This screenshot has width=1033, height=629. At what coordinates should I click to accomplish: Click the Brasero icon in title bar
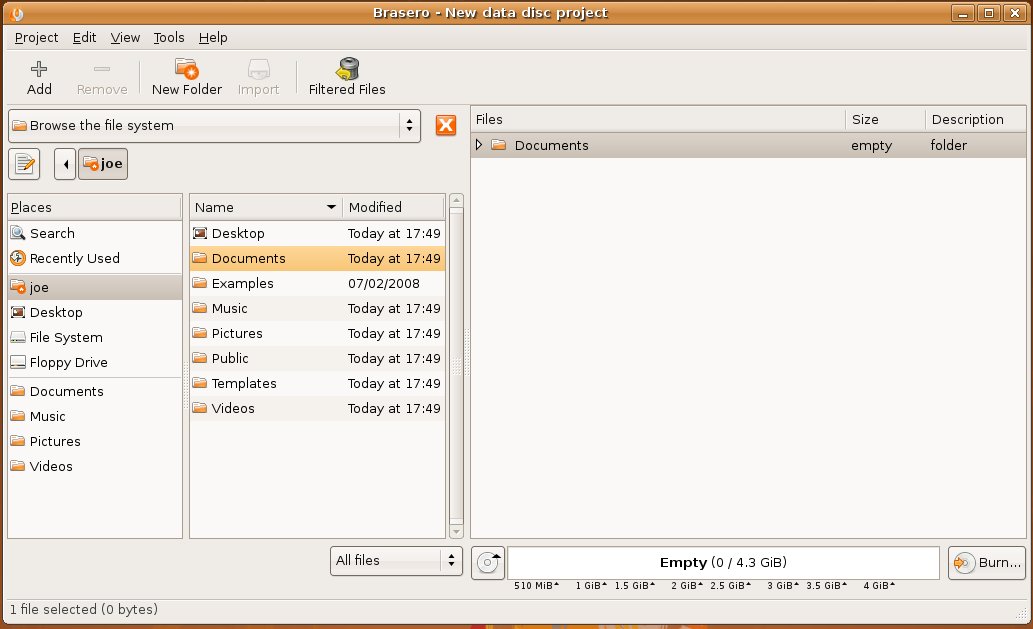point(16,13)
